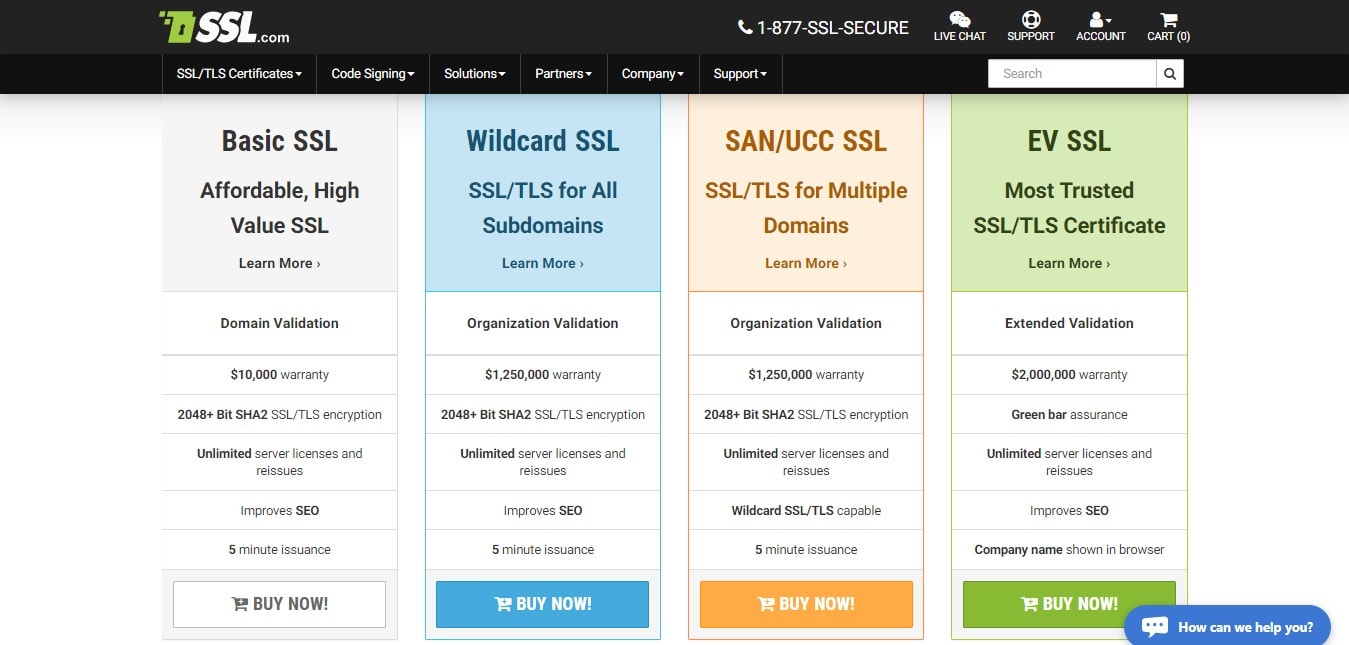Click the Domain Validation text
Viewport: 1349px width, 645px height.
point(280,323)
